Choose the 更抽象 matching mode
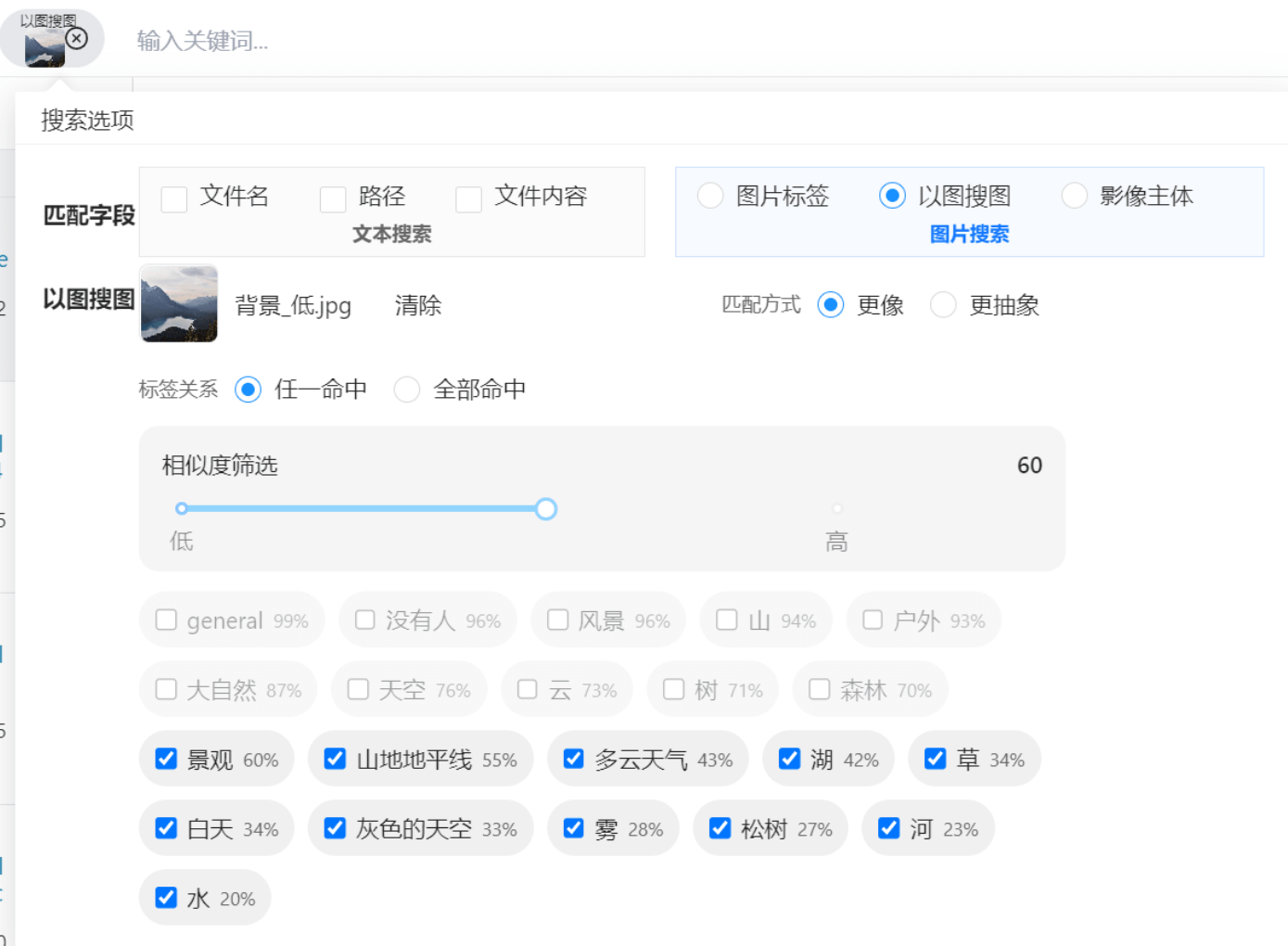This screenshot has width=1288, height=946. [x=943, y=305]
